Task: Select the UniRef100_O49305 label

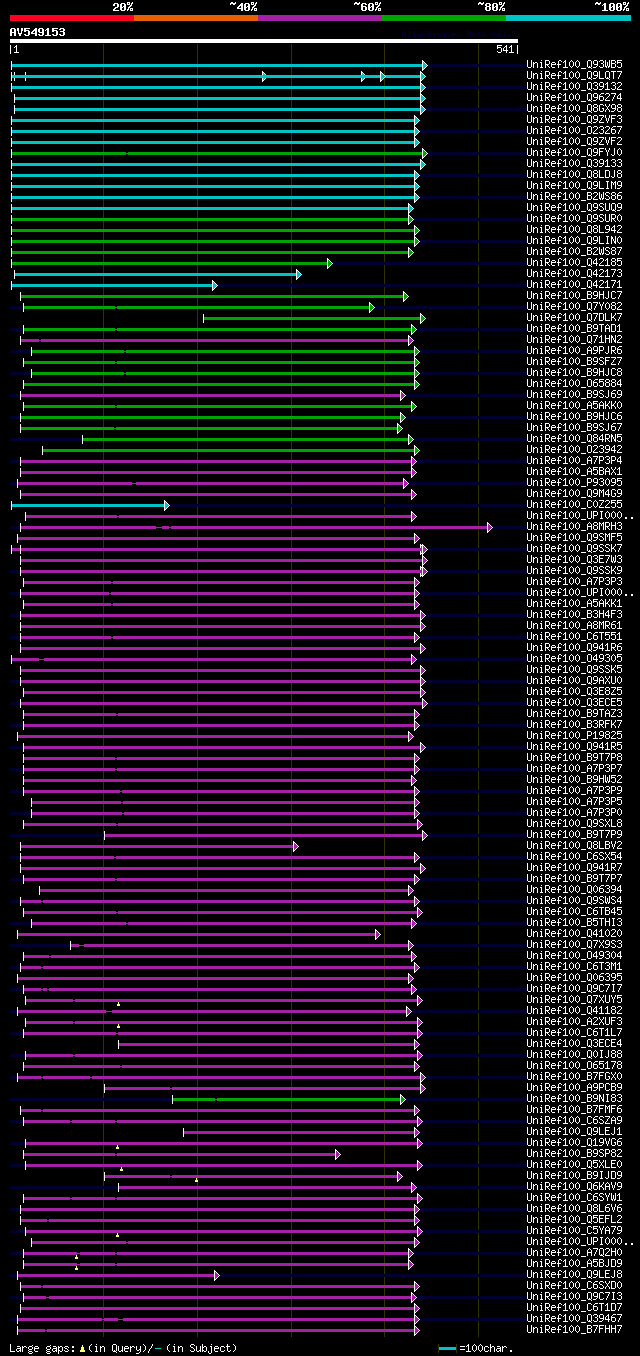Action: [574, 659]
